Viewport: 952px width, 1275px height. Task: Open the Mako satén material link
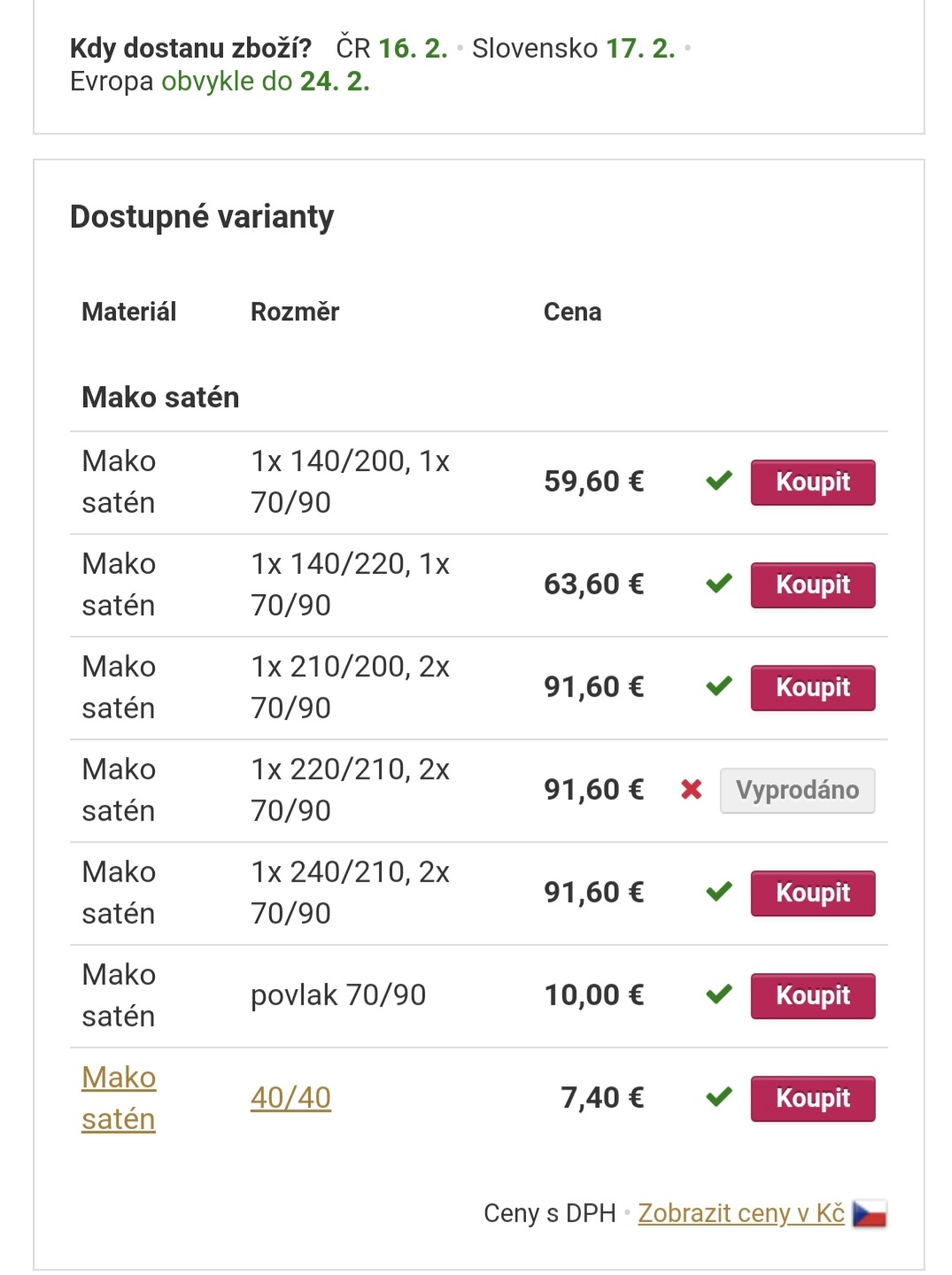click(x=119, y=1098)
